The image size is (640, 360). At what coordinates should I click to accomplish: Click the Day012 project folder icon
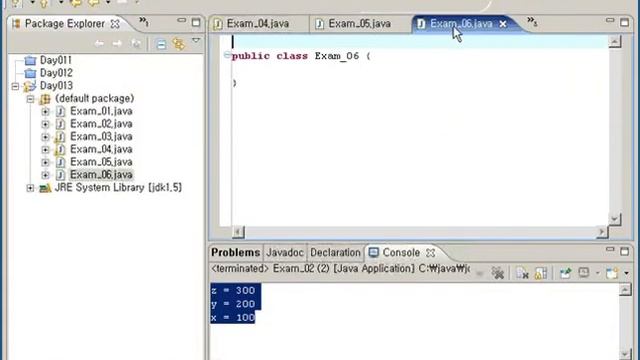click(x=30, y=73)
